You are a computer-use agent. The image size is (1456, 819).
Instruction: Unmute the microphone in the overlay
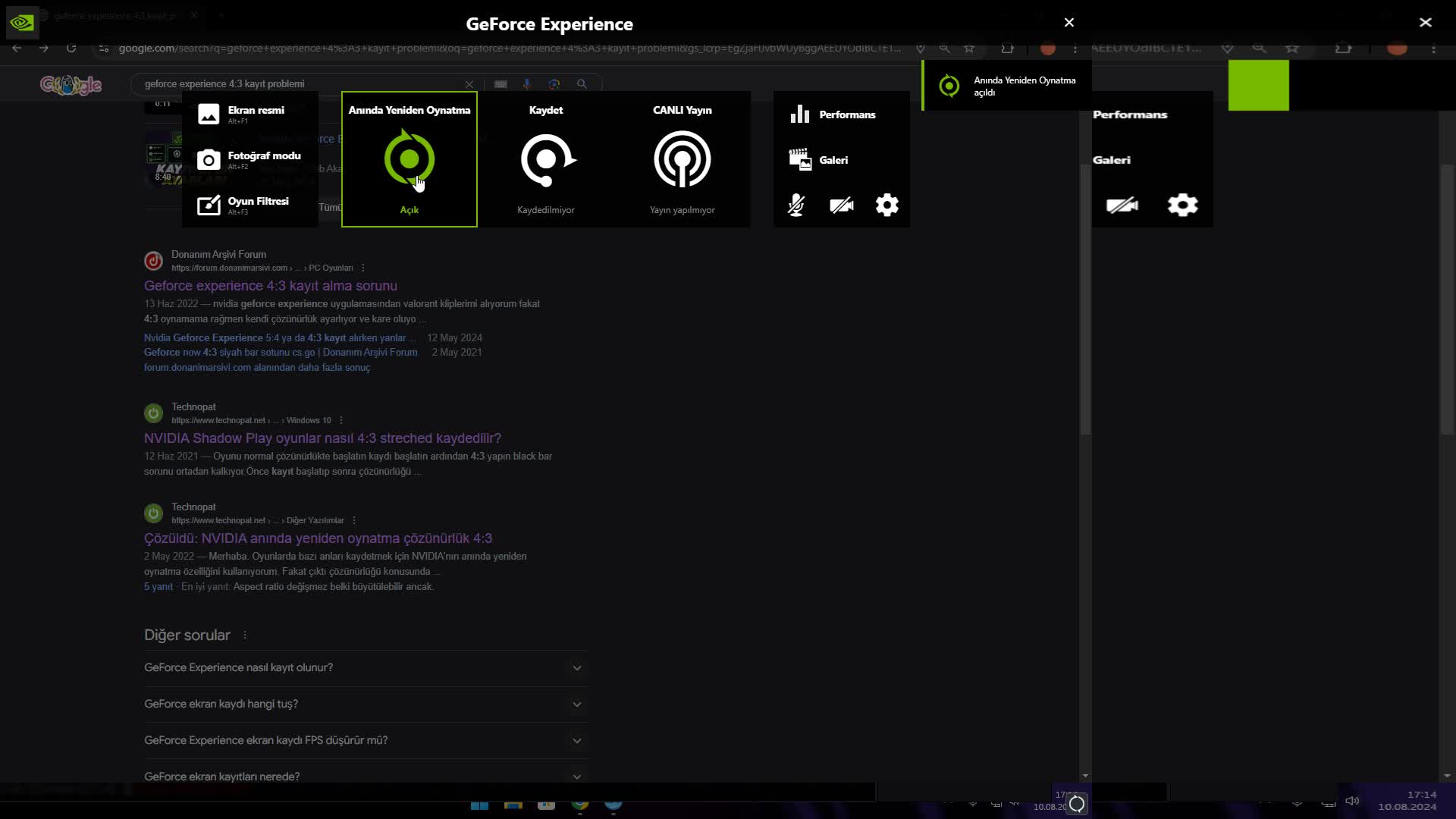pos(796,205)
